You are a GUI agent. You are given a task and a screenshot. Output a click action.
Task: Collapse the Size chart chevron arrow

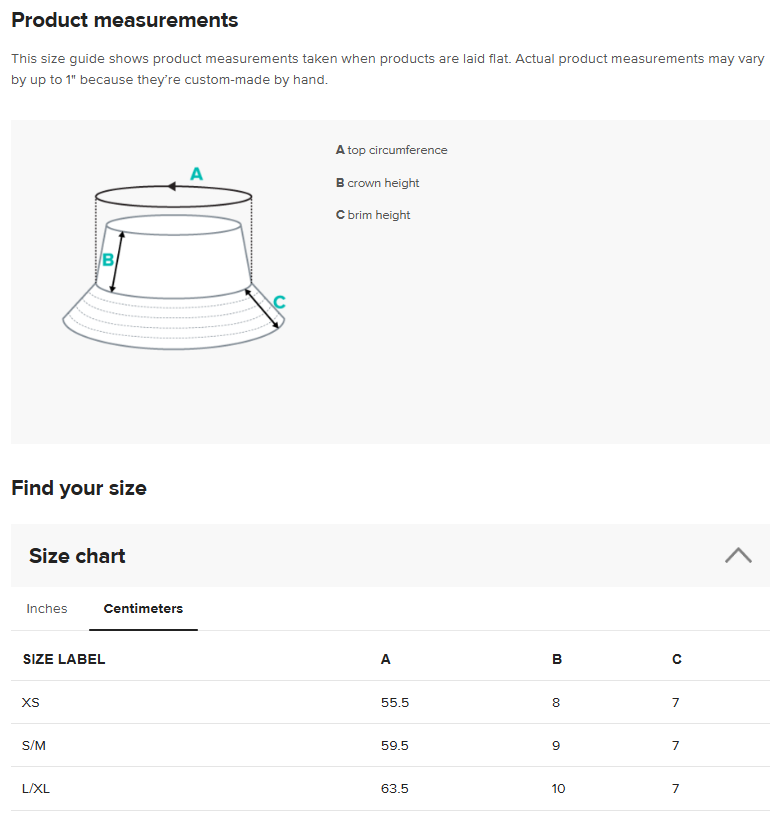tap(738, 555)
